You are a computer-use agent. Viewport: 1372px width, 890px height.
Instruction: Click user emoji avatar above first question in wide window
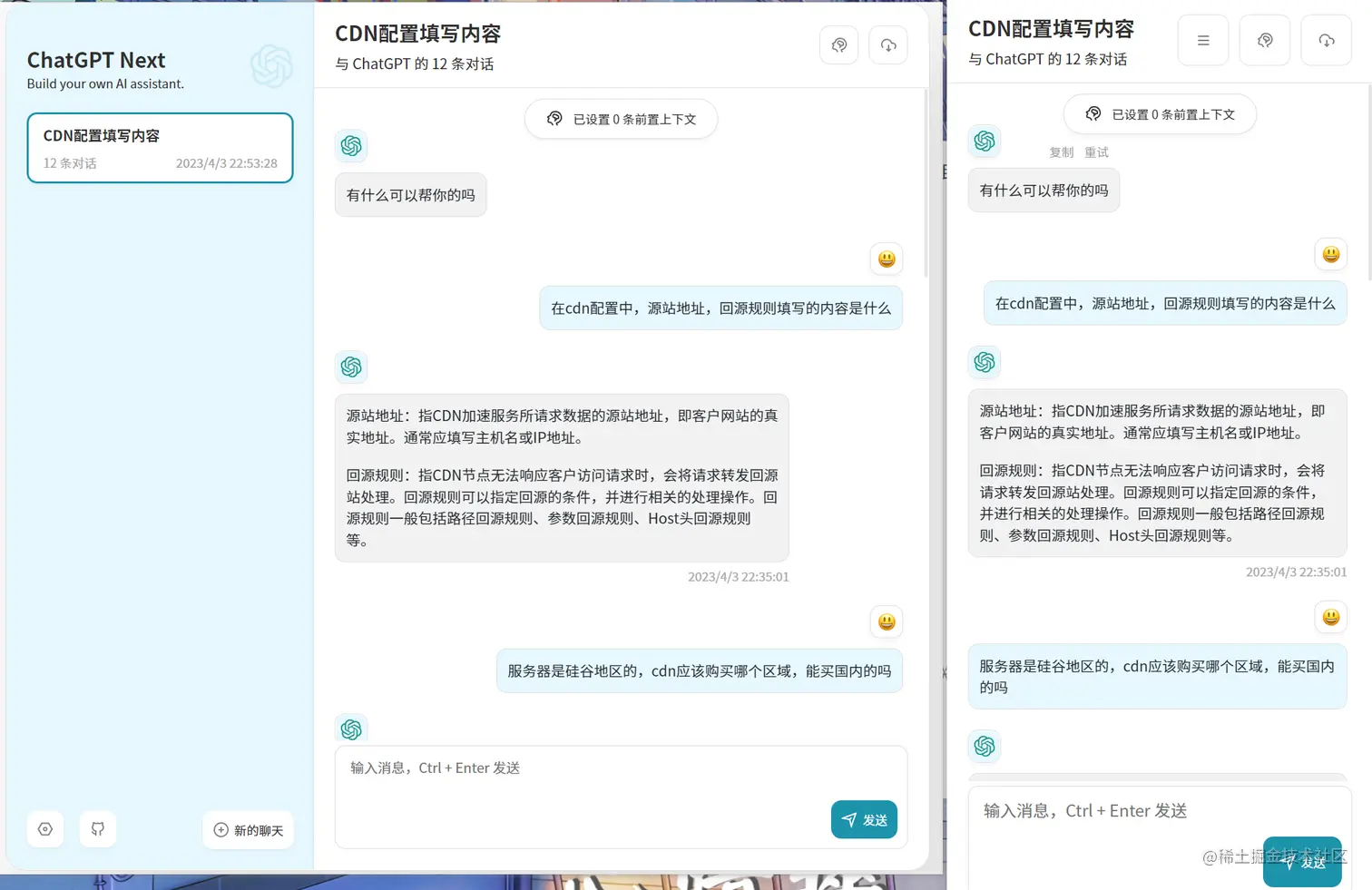click(887, 259)
